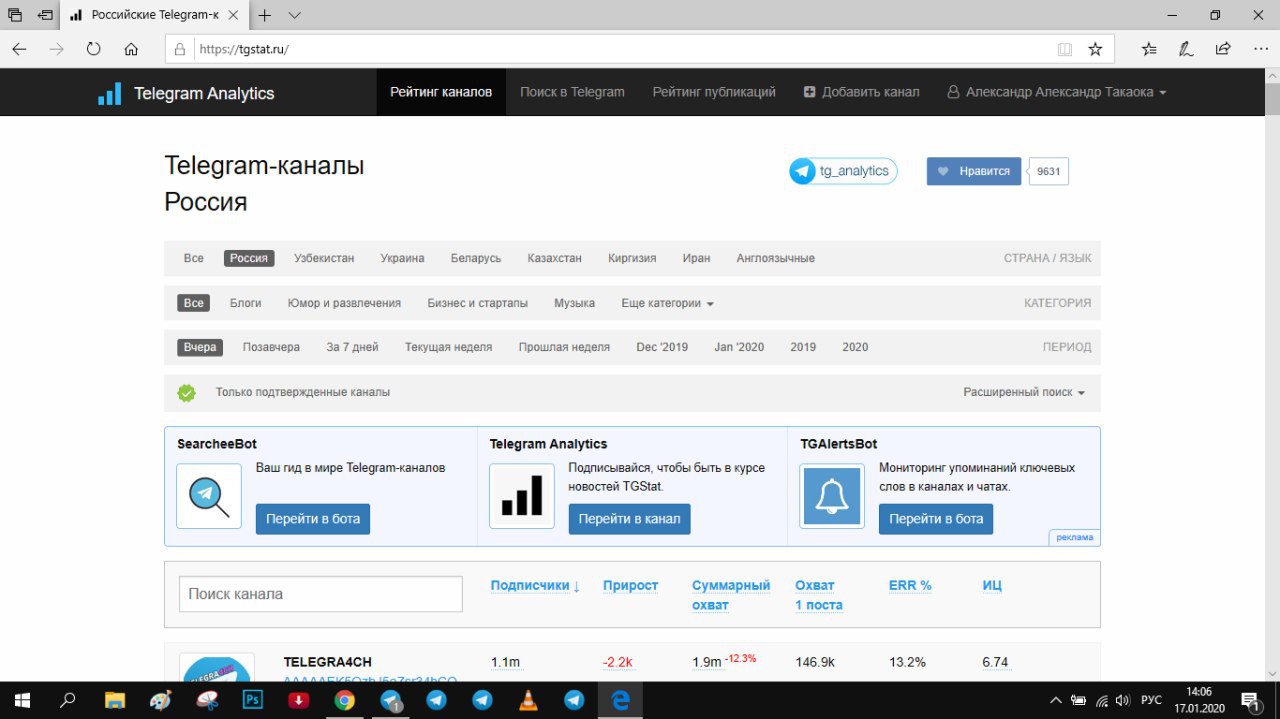Image resolution: width=1280 pixels, height=719 pixels.
Task: Click Добавить канал link
Action: [861, 92]
